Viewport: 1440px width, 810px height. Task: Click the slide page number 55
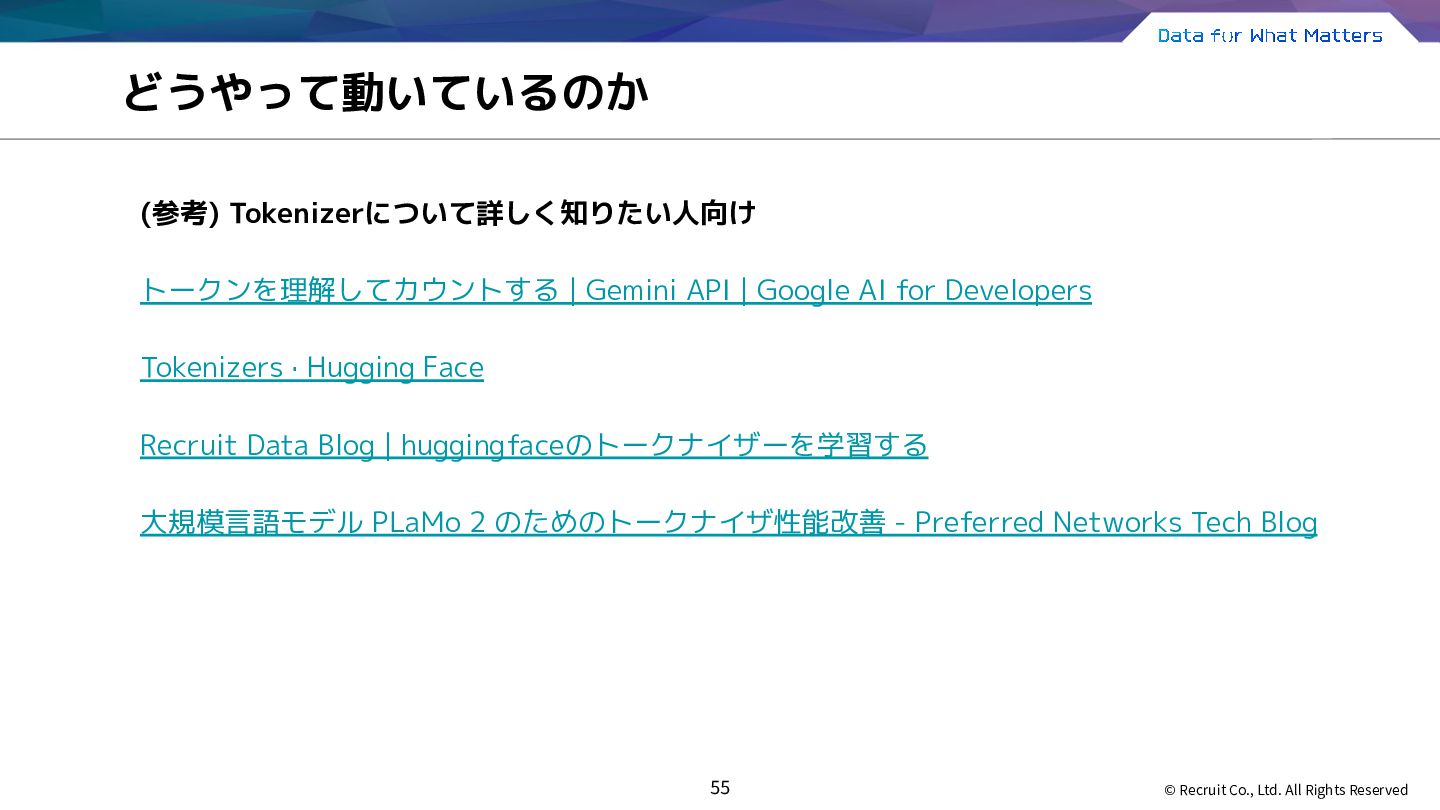720,788
